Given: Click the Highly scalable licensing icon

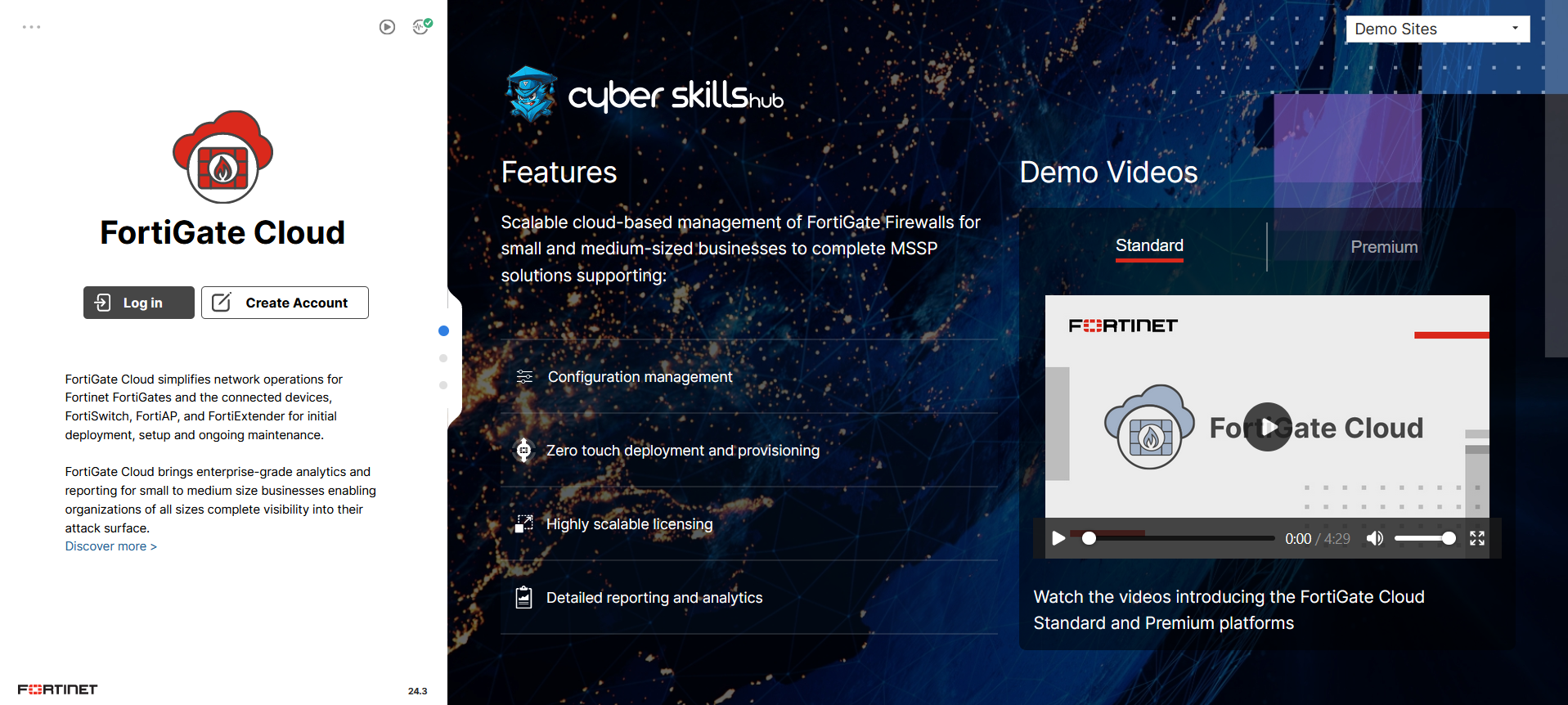Looking at the screenshot, I should (523, 524).
